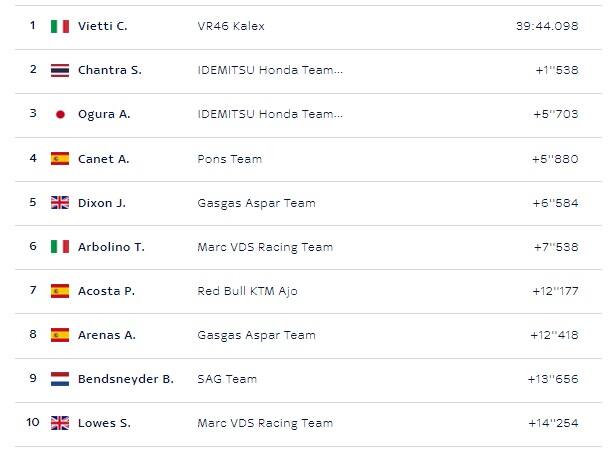Click the British flag beside Lowes S.
Screen dimensions: 609x453
60,423
